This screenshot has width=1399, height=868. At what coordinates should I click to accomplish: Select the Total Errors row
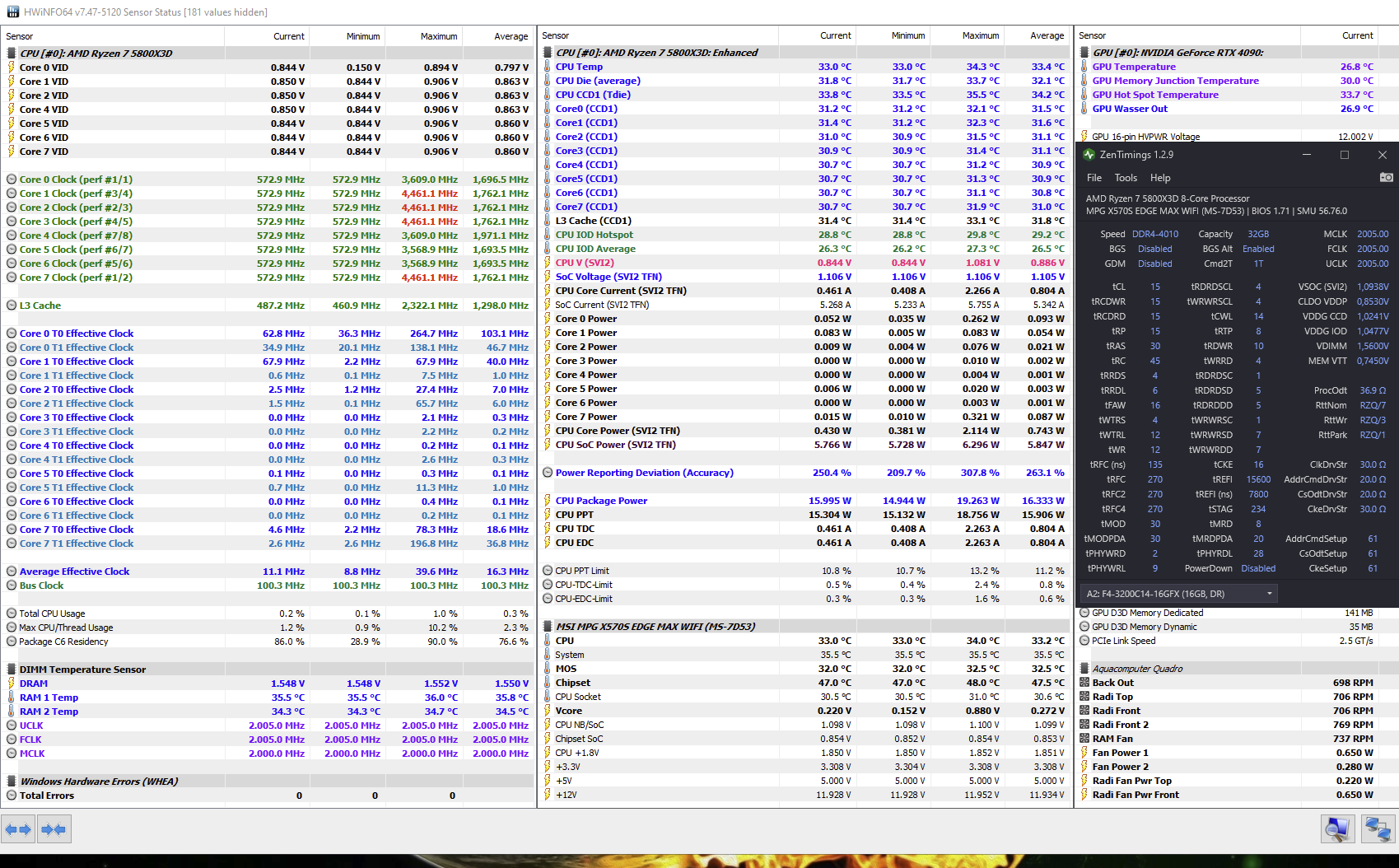268,796
